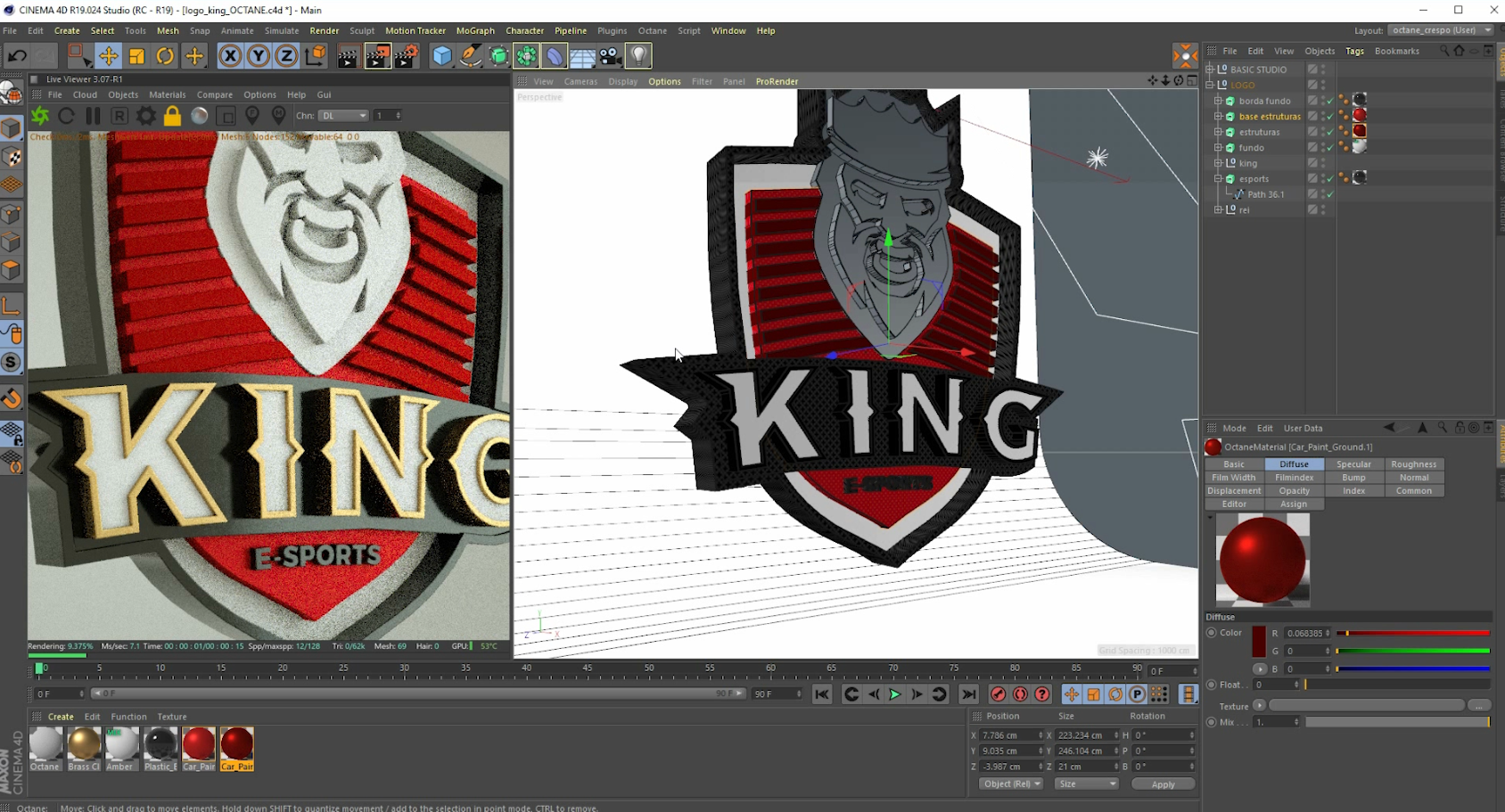Add a Light object icon

pyautogui.click(x=639, y=56)
